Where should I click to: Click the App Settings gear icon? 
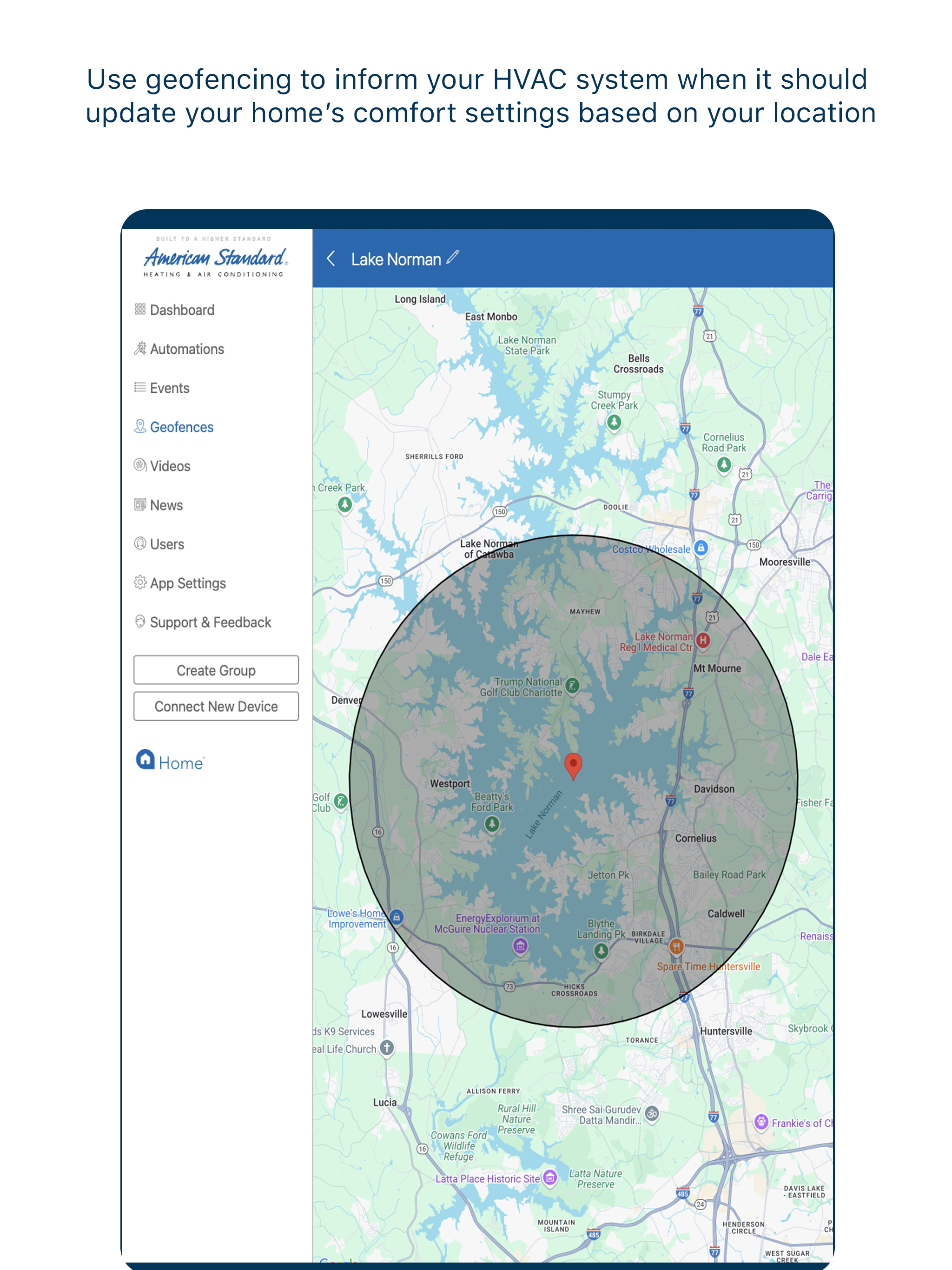(x=139, y=583)
